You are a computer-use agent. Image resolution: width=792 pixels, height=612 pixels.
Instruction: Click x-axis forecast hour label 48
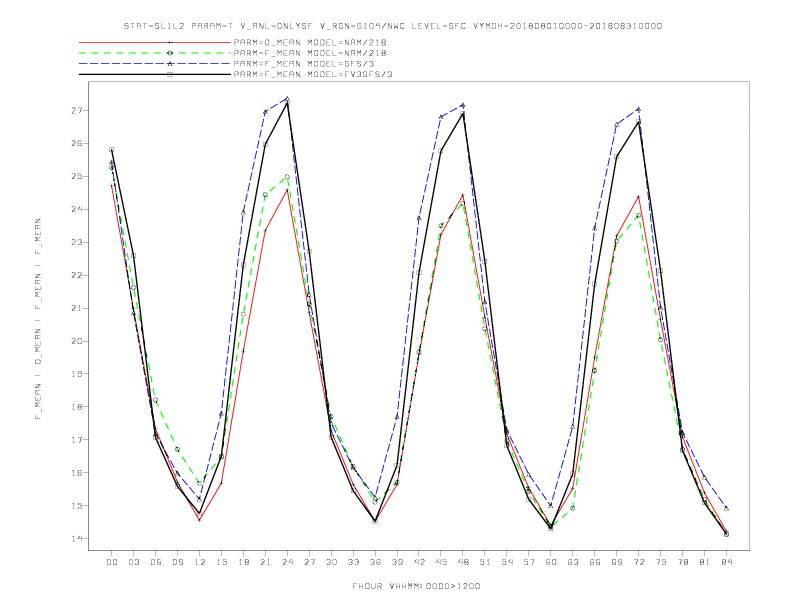coord(463,562)
